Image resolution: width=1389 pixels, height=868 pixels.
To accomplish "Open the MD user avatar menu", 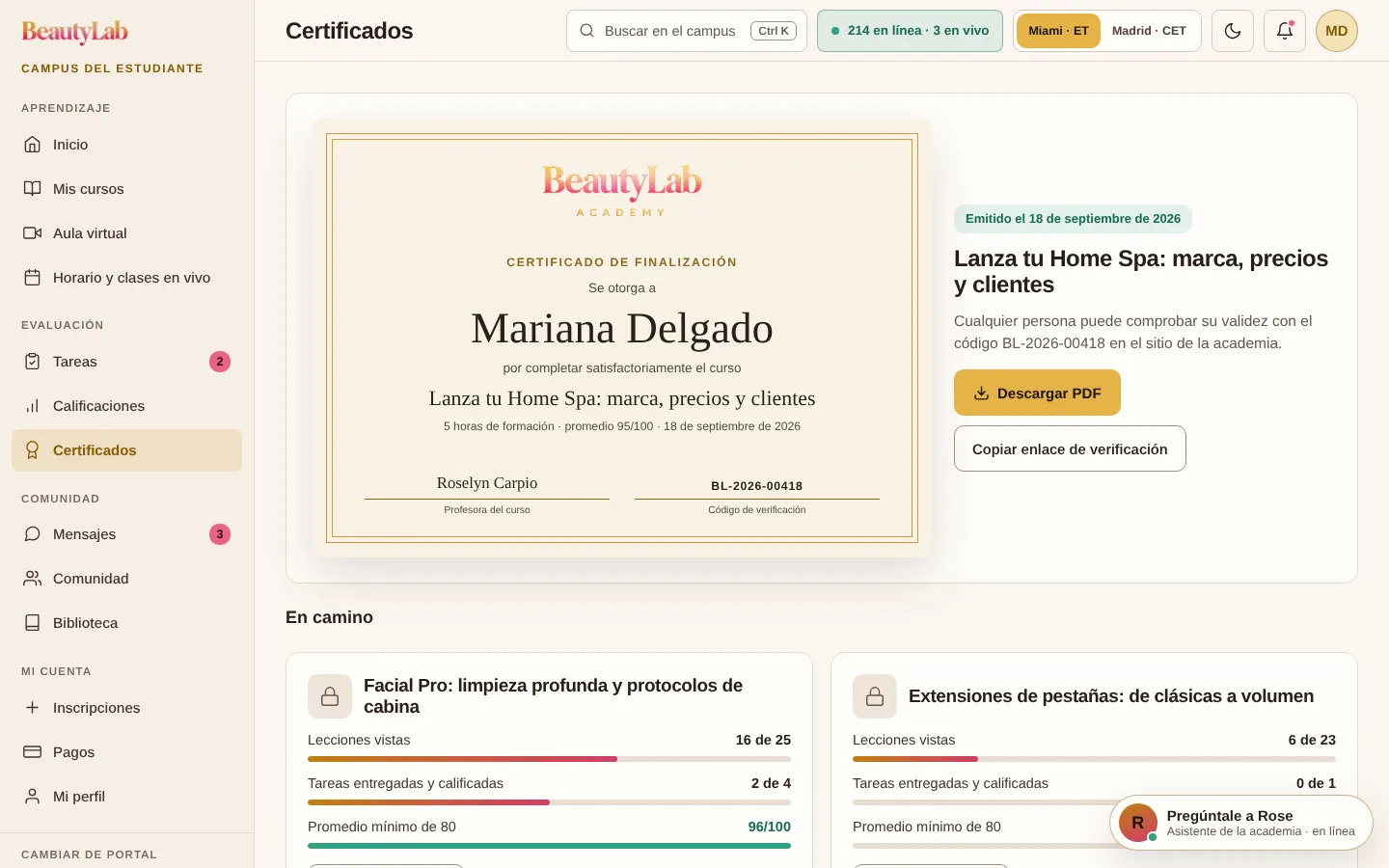I will click(1337, 31).
